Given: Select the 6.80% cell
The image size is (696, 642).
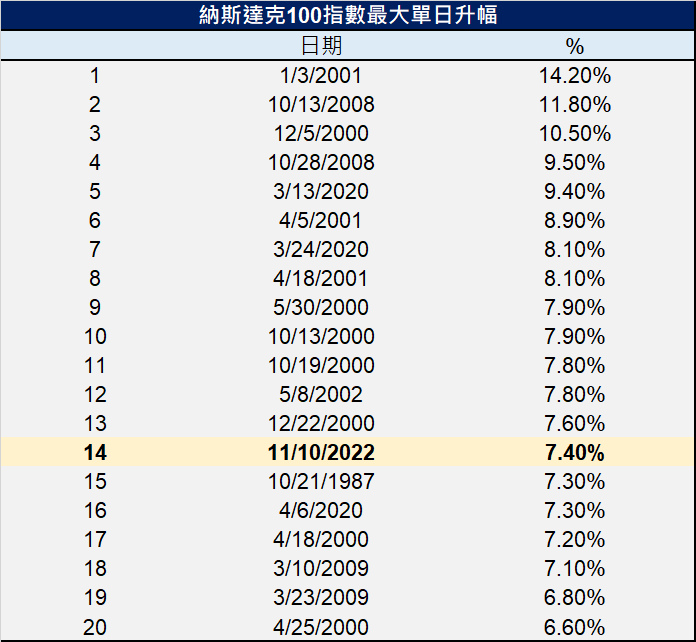Looking at the screenshot, I should [575, 597].
